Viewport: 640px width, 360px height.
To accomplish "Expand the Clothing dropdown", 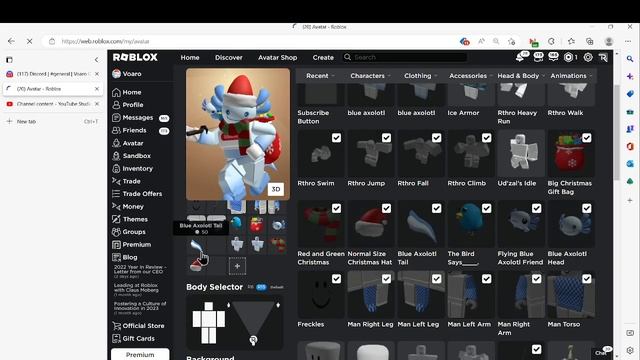I will [x=420, y=76].
